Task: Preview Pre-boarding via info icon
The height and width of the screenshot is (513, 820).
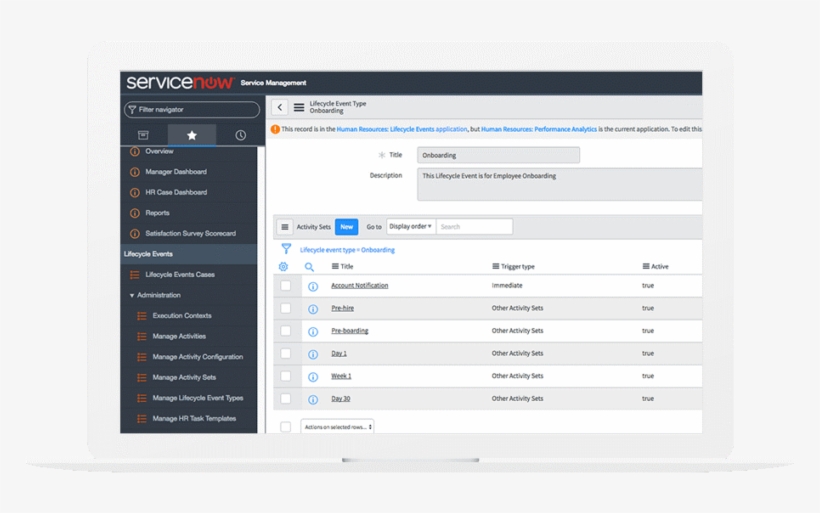Action: (313, 332)
